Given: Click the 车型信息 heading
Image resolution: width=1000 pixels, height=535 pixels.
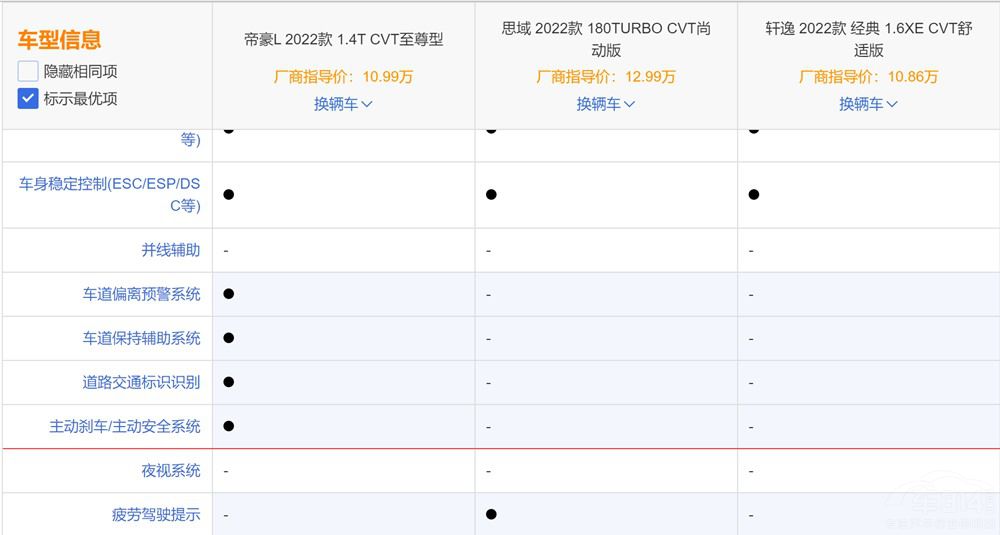Looking at the screenshot, I should [x=59, y=40].
